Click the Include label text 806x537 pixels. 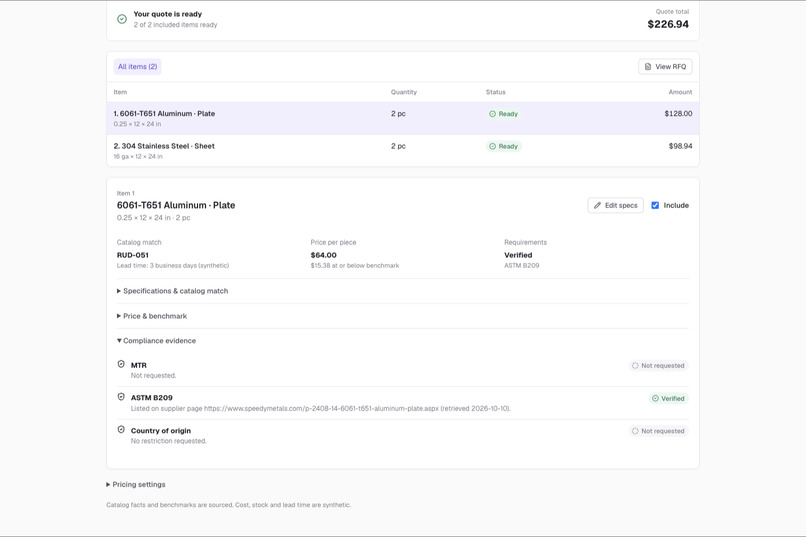point(676,206)
